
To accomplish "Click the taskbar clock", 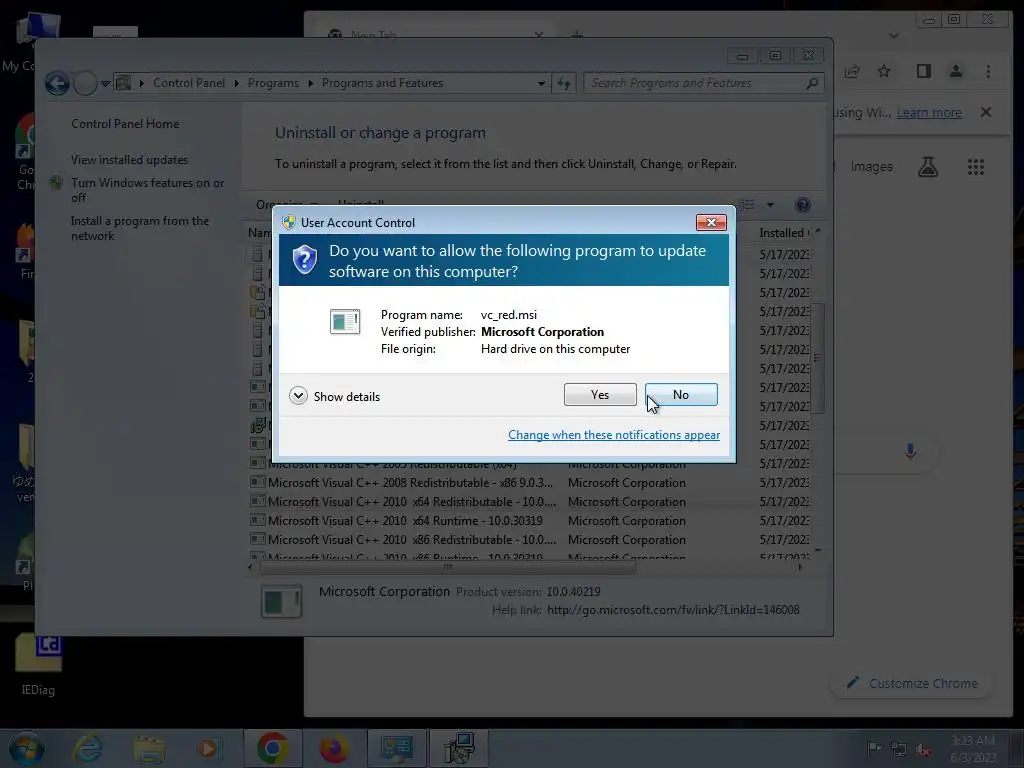I will point(973,748).
